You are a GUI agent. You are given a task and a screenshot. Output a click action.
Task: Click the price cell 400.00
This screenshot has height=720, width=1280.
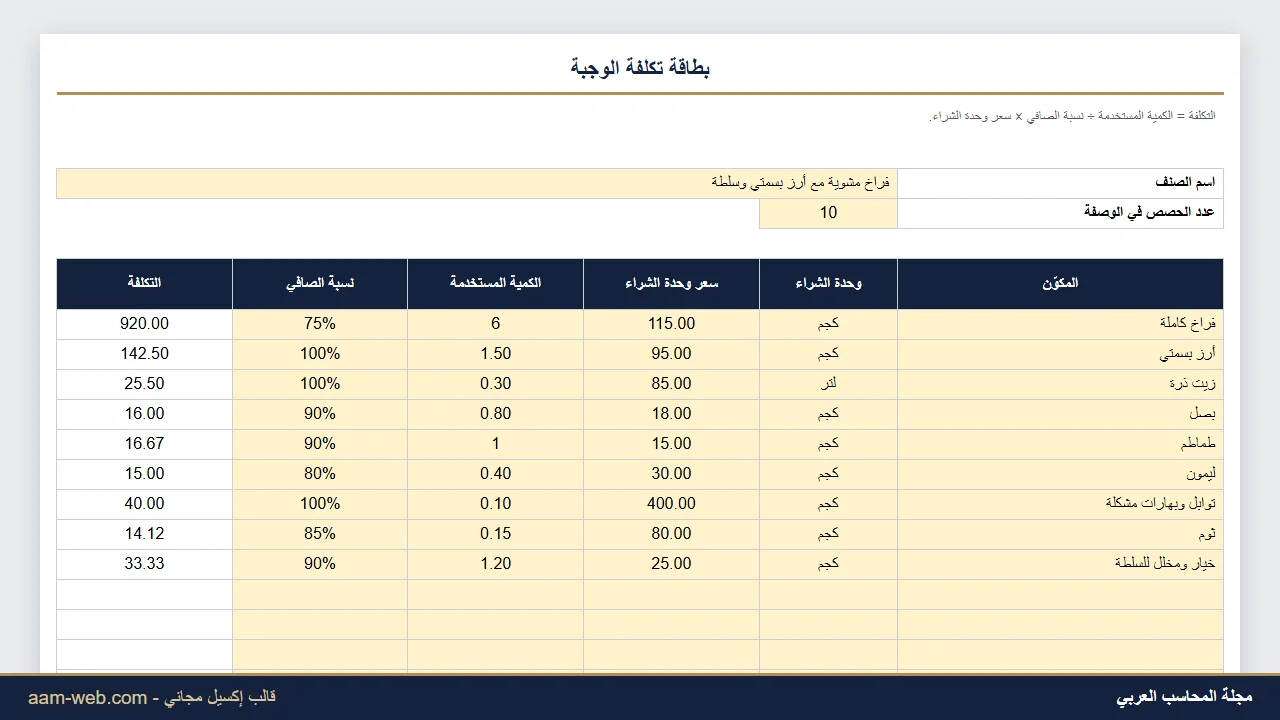[x=672, y=504]
